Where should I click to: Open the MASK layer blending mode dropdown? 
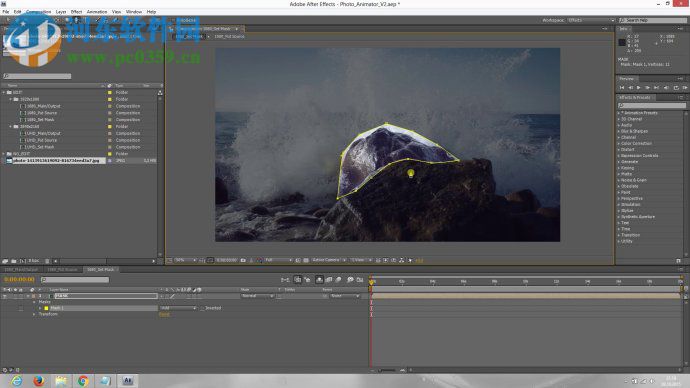(257, 296)
